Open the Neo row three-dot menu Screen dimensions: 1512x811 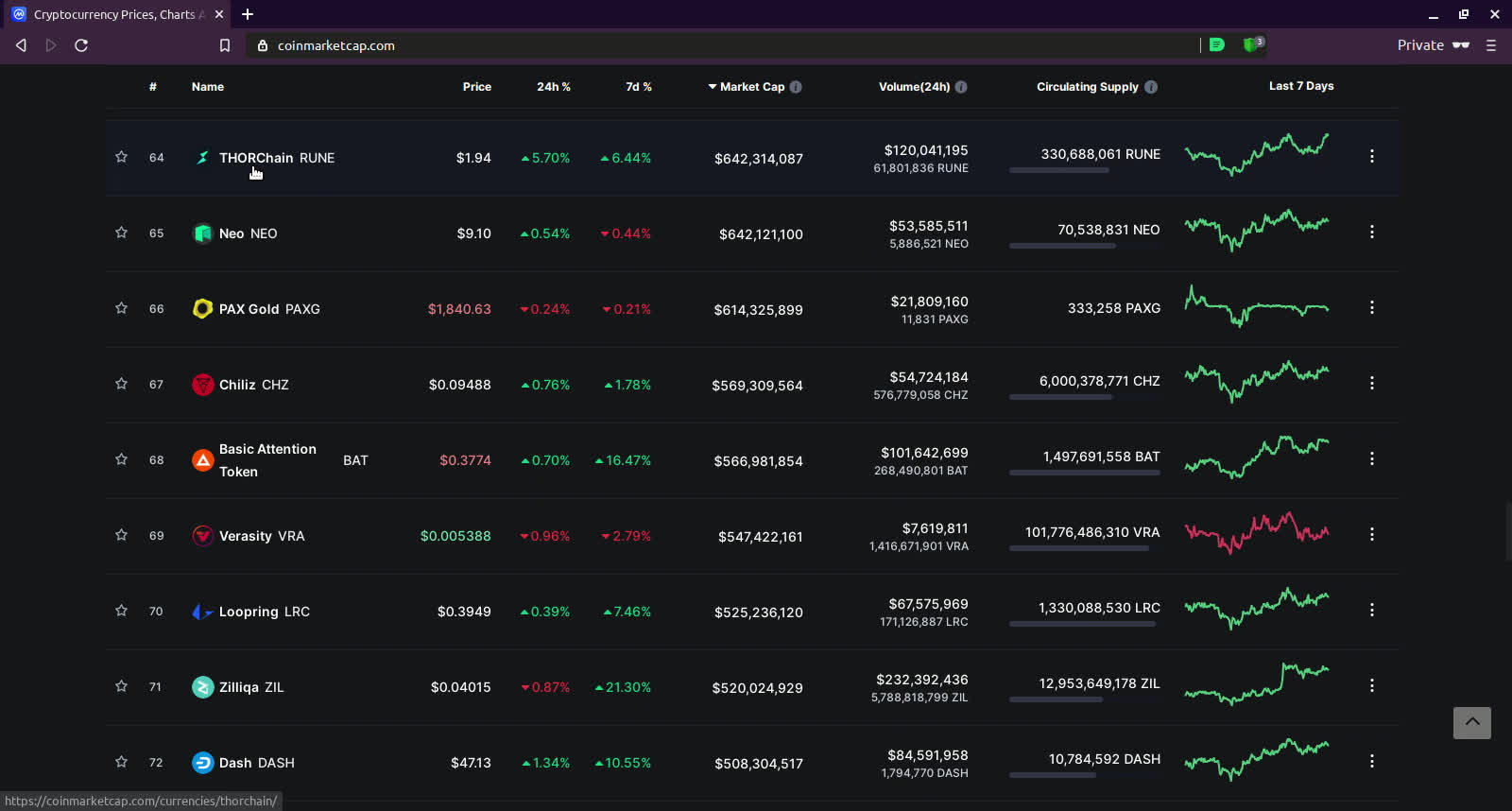pyautogui.click(x=1372, y=232)
